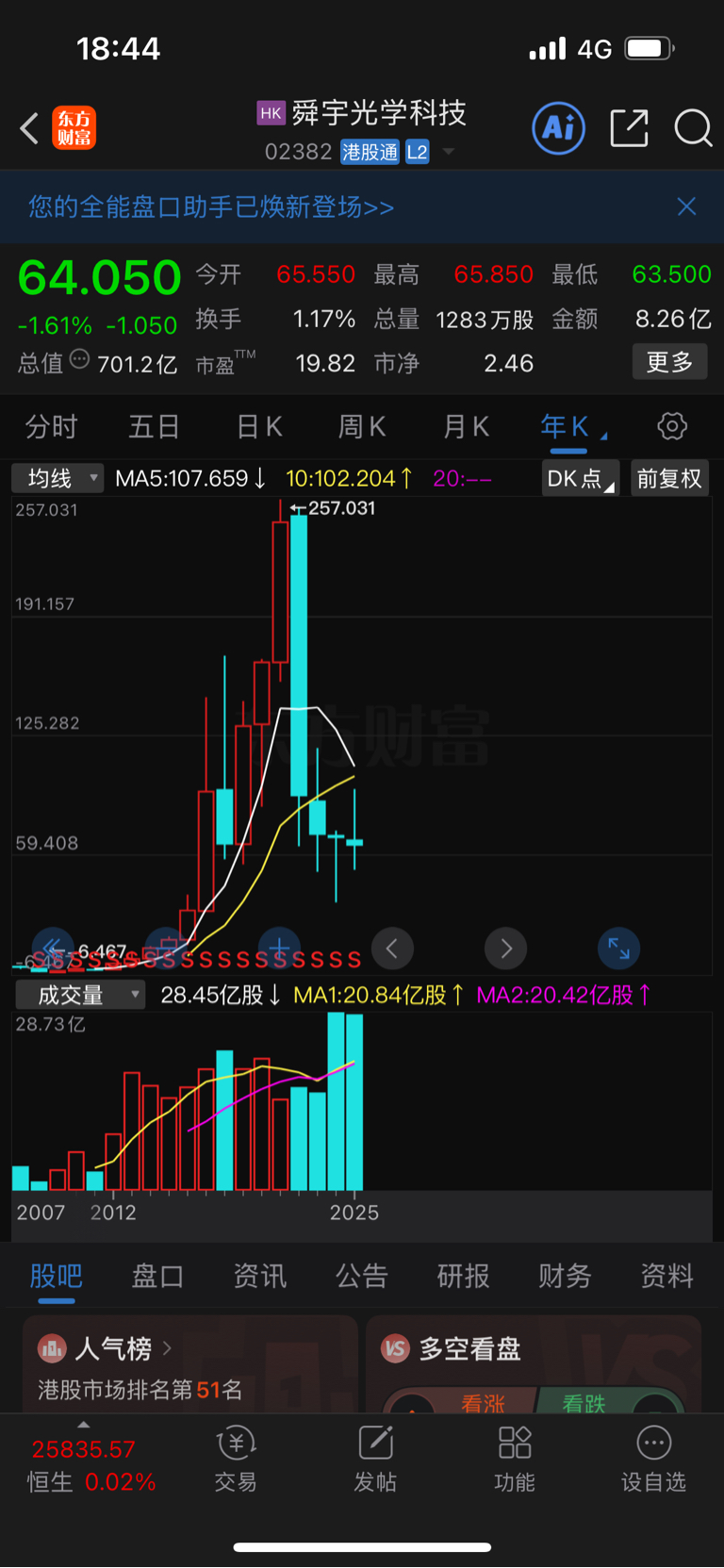Tap the 恒生 index value 25835.57
The width and height of the screenshot is (724, 1568).
[x=84, y=1449]
